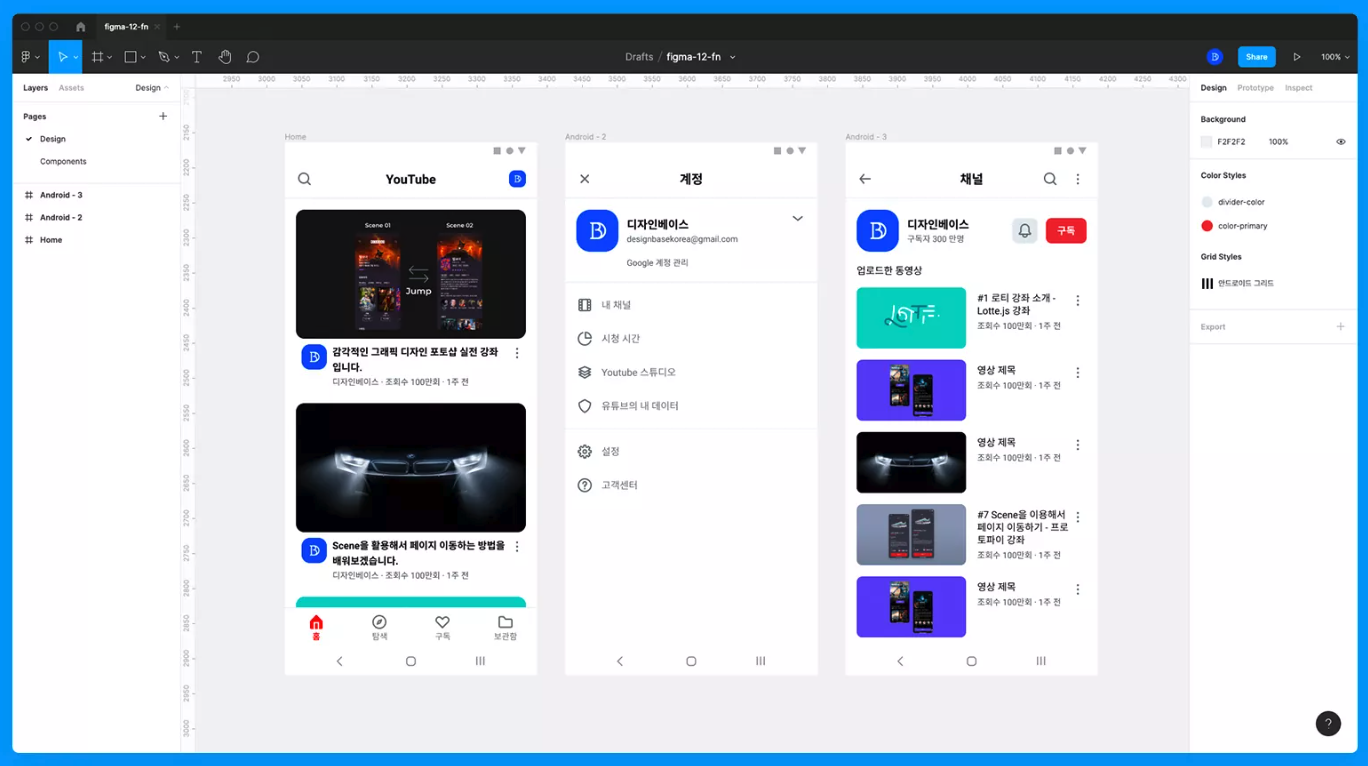Open the Figma main menu icon
This screenshot has height=766, width=1368.
27,57
